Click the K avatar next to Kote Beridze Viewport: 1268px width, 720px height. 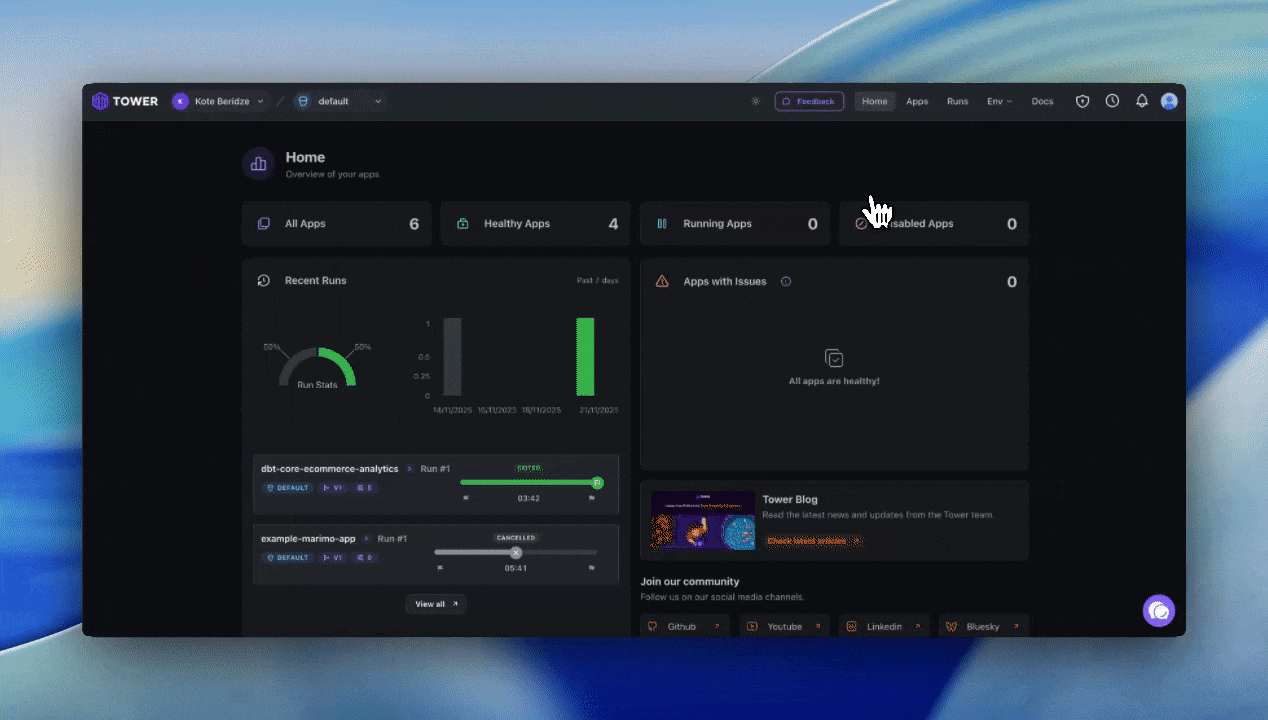(180, 101)
